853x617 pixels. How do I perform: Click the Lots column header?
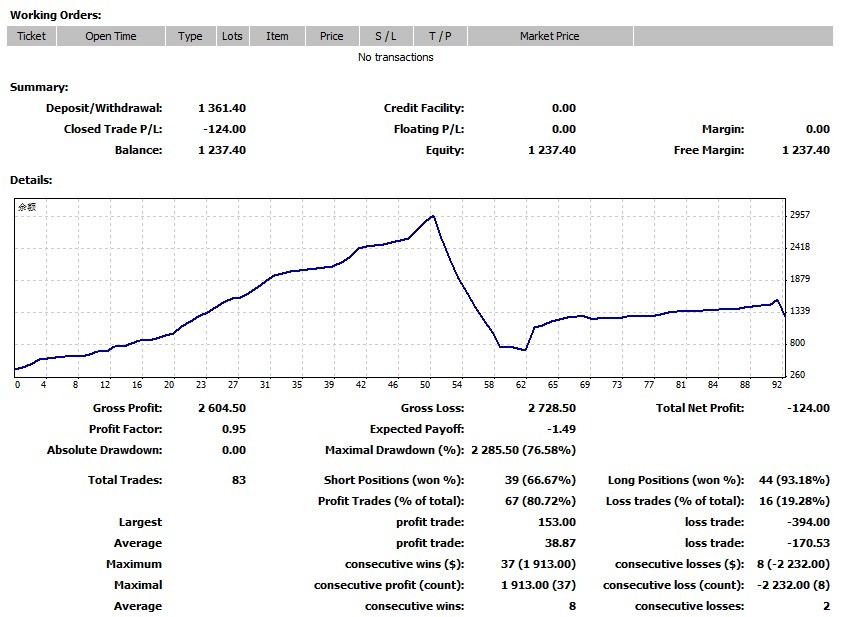click(232, 36)
